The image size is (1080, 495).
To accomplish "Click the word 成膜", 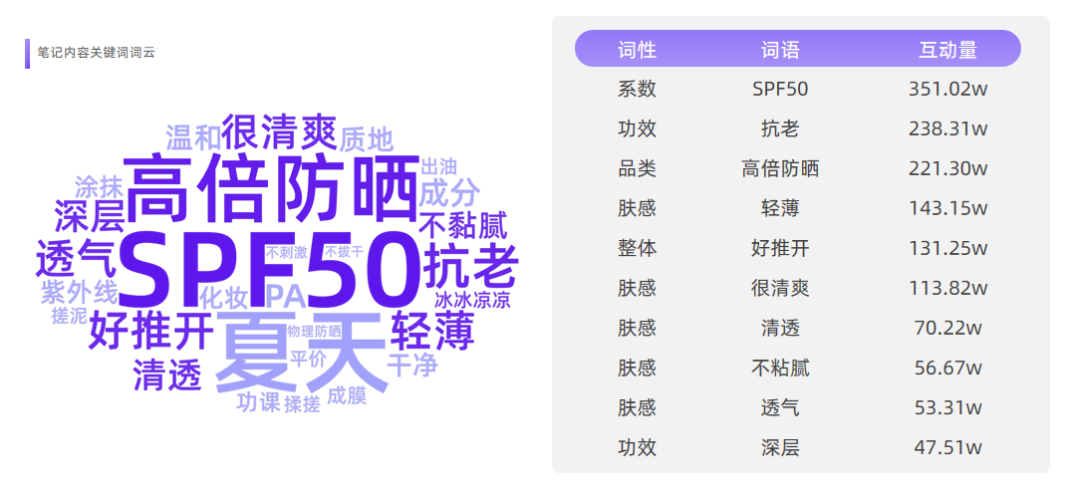I will point(348,396).
